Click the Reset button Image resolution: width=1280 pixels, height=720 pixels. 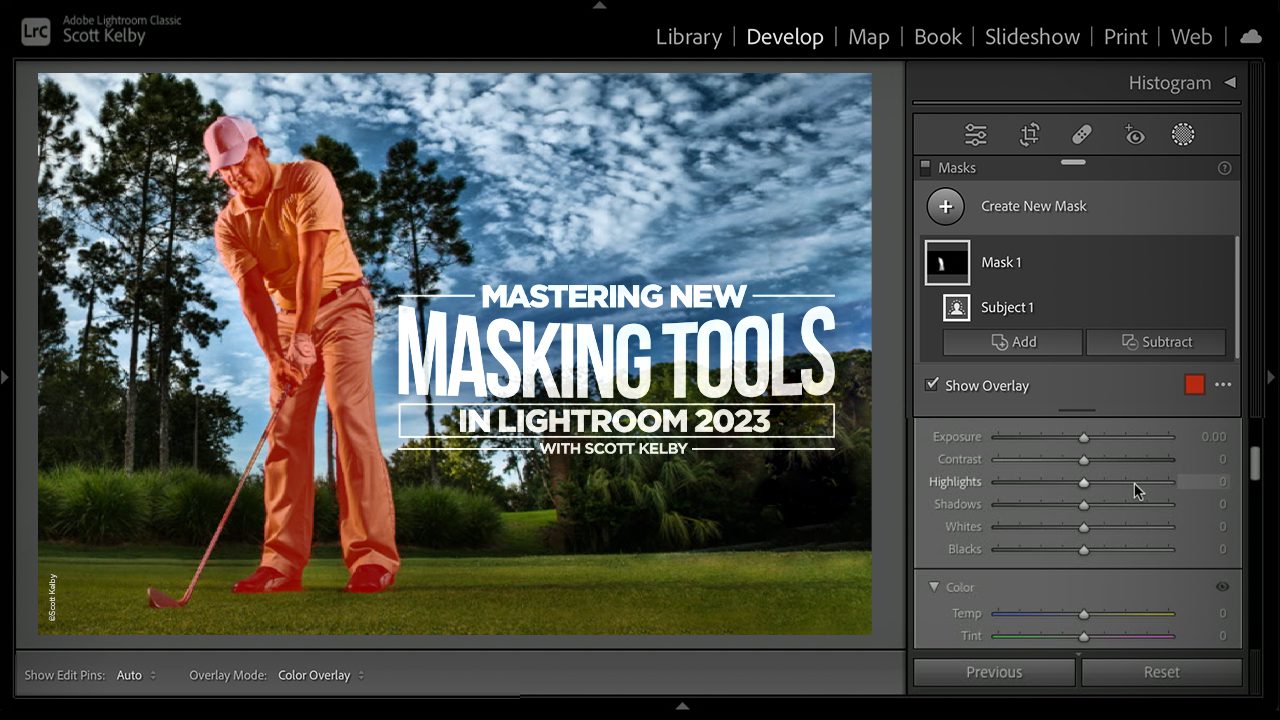1161,672
